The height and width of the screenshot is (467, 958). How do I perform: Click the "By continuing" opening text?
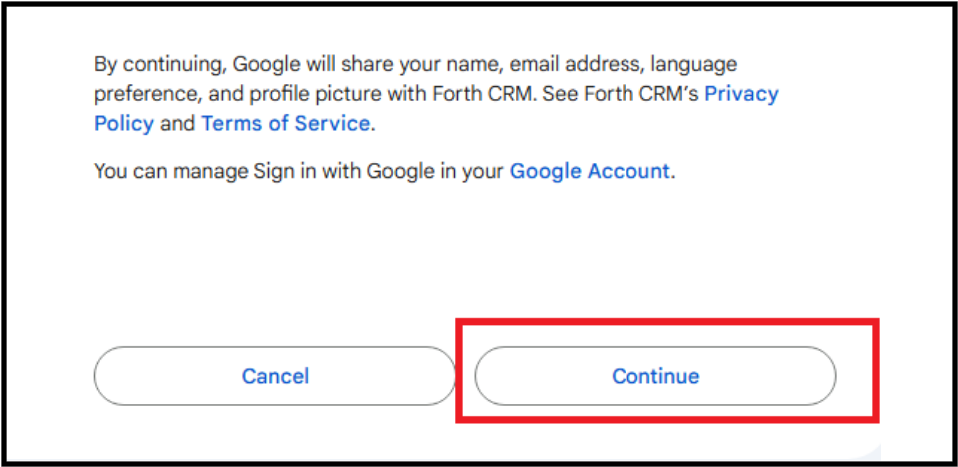tap(158, 65)
